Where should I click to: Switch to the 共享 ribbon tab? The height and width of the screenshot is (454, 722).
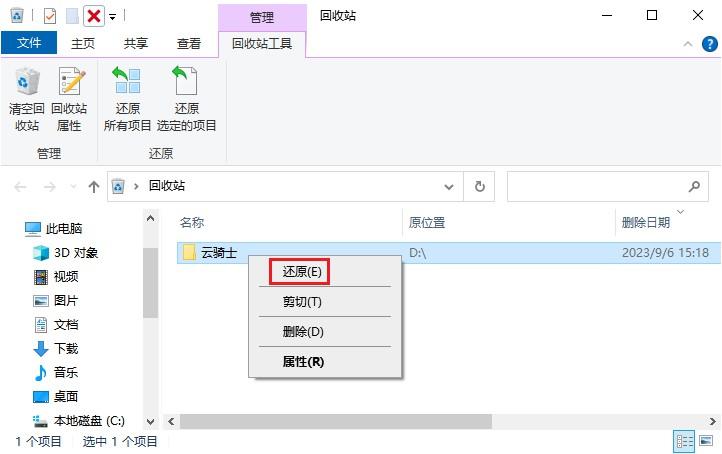pos(136,44)
